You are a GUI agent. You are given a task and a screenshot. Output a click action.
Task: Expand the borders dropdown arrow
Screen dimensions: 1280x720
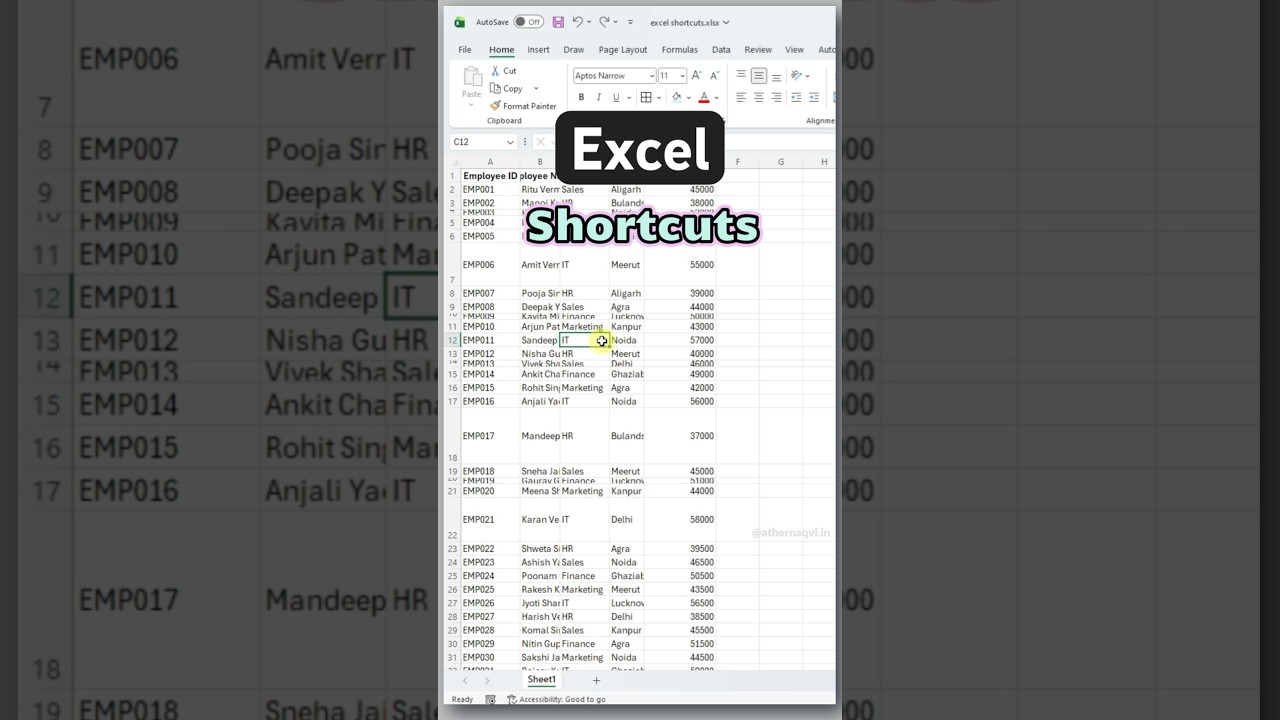tap(659, 97)
